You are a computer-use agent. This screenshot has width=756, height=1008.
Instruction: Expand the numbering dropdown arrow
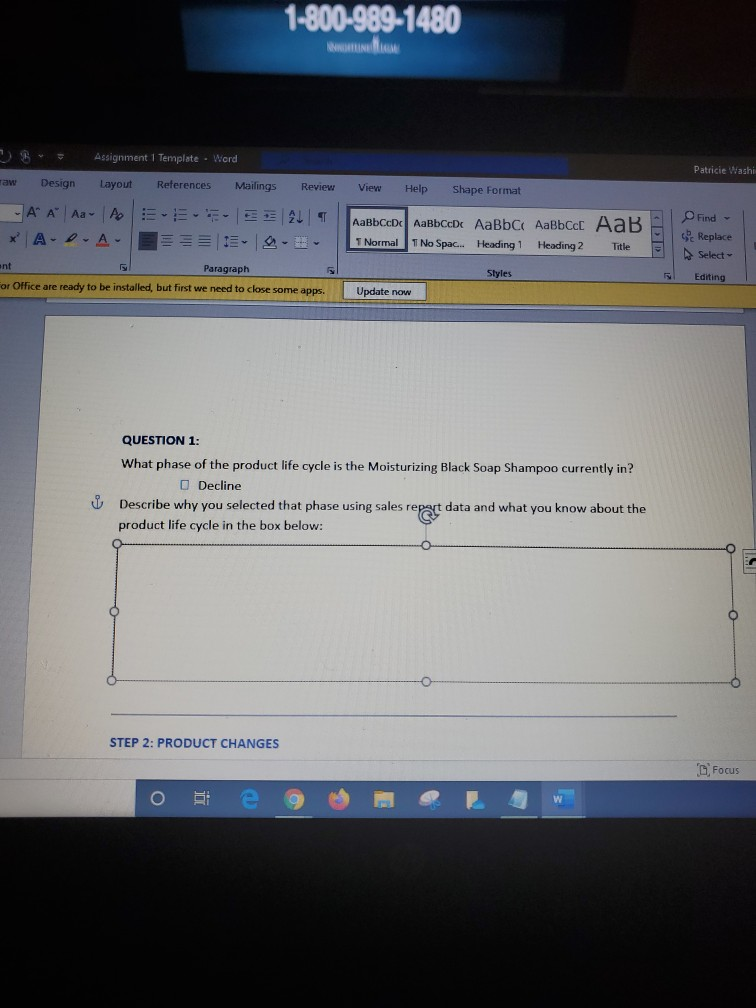click(x=195, y=215)
